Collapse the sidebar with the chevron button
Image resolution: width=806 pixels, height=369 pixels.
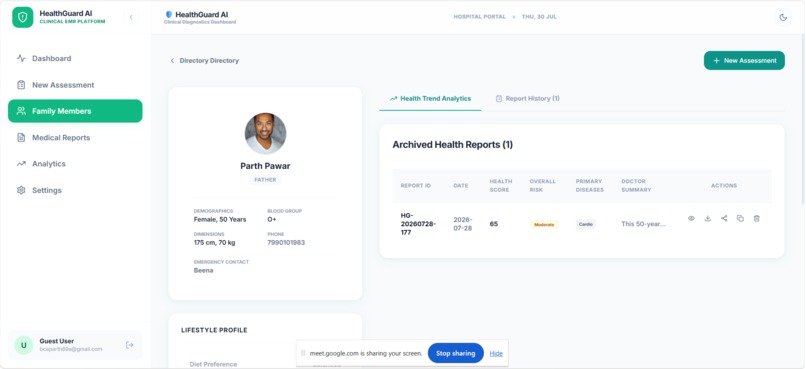131,17
